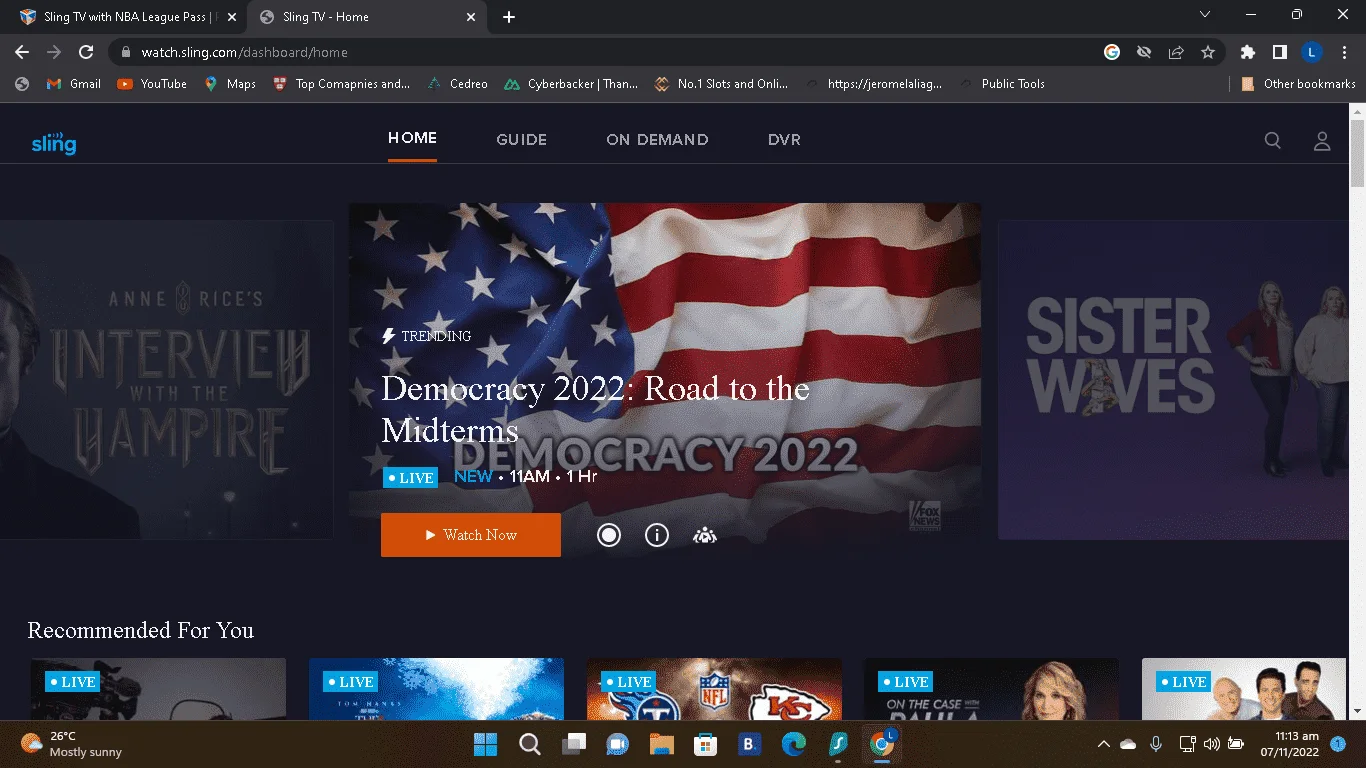
Task: Open the Top Comapnies and bookmark
Action: pyautogui.click(x=341, y=84)
